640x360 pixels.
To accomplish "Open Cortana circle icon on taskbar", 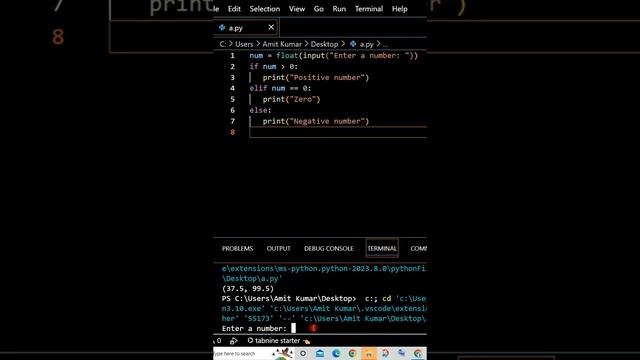I will [x=303, y=353].
